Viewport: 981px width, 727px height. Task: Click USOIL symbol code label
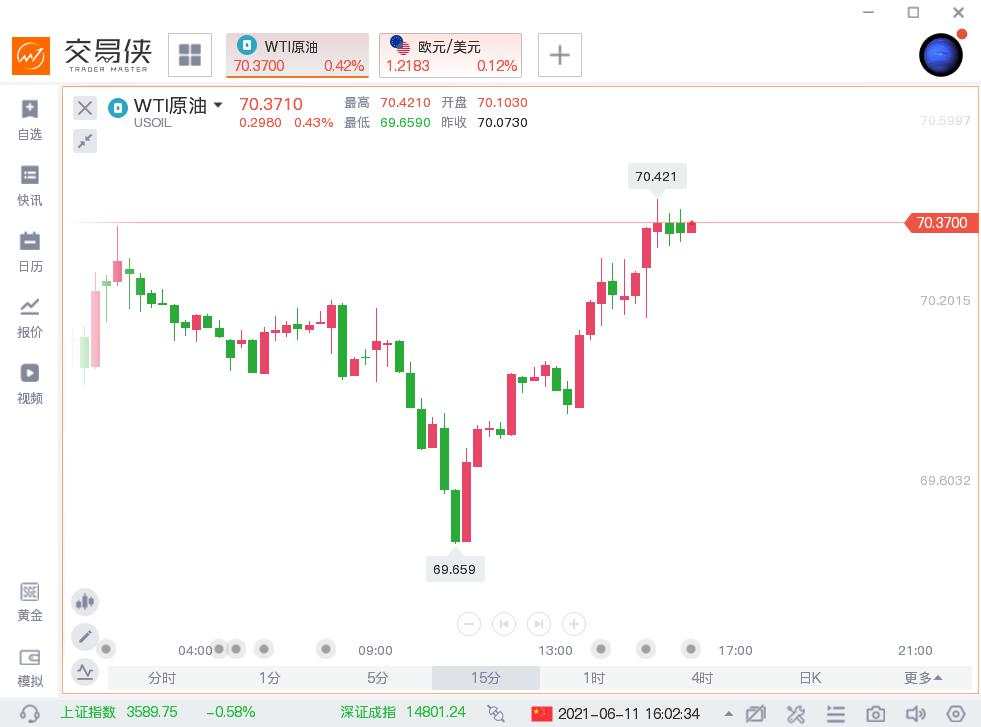pos(153,123)
